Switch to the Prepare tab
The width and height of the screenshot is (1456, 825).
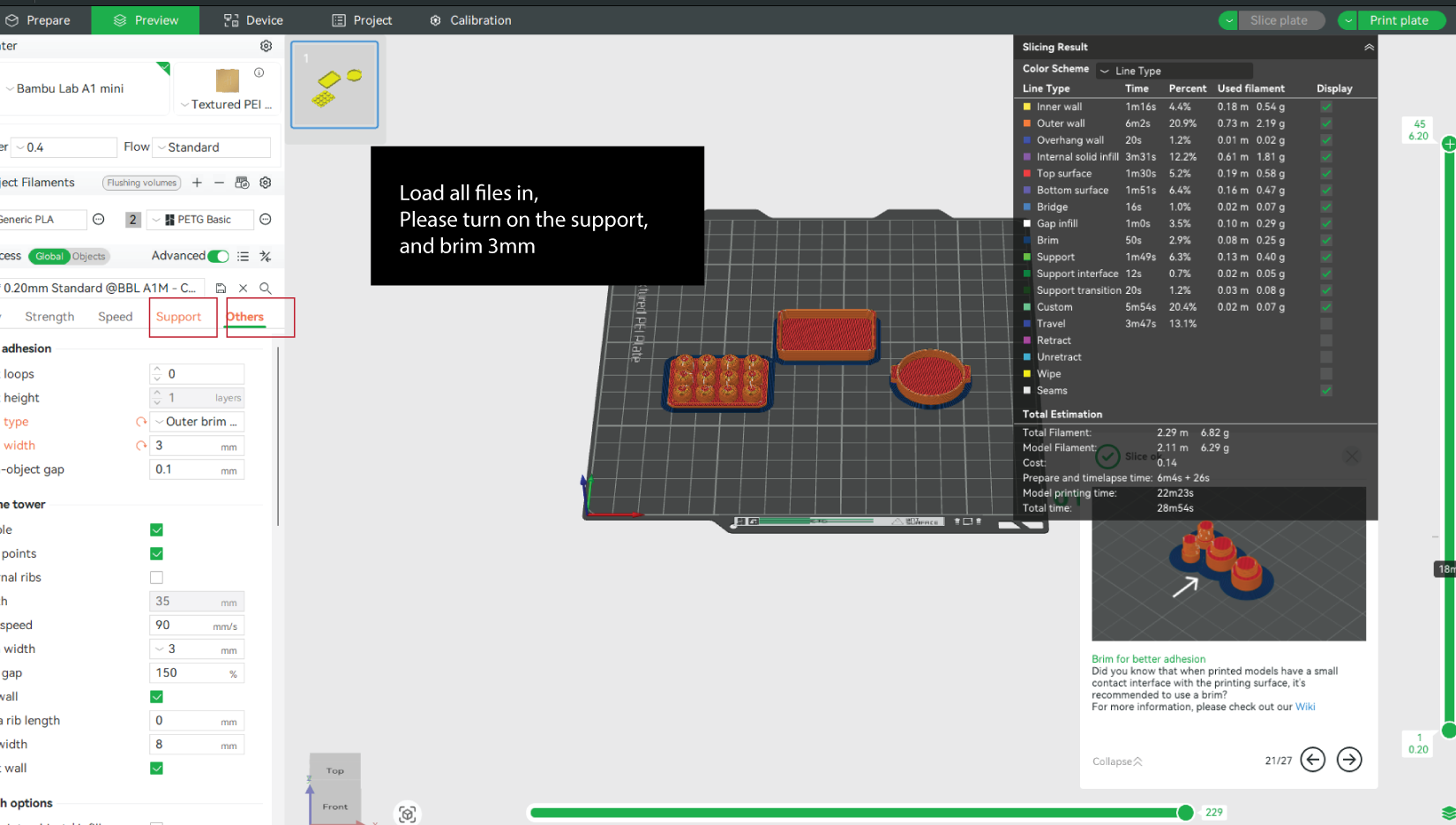[x=39, y=20]
